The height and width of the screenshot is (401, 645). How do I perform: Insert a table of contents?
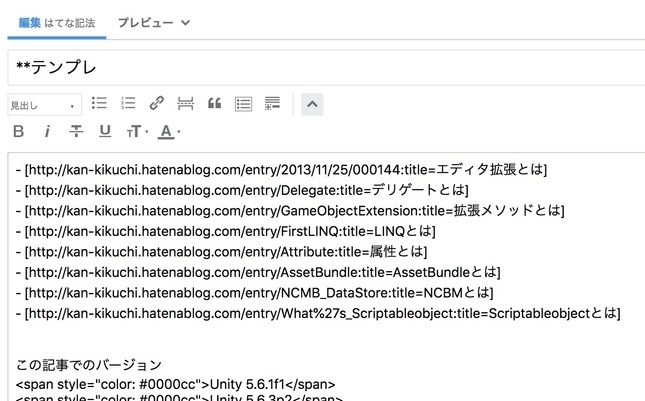click(x=244, y=104)
